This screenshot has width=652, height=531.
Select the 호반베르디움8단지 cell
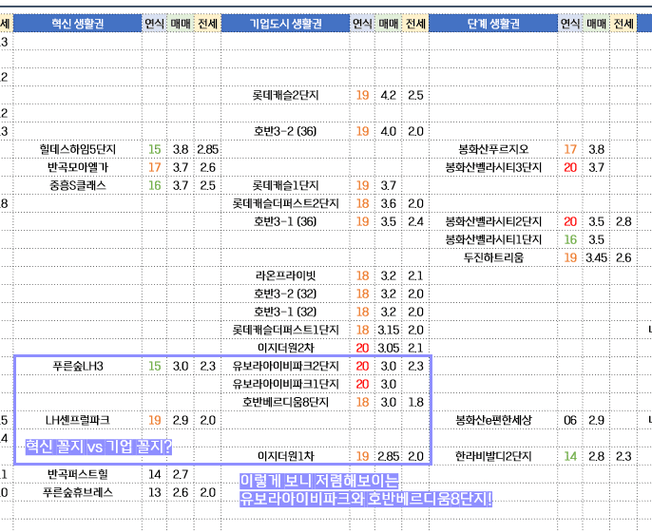pos(285,403)
